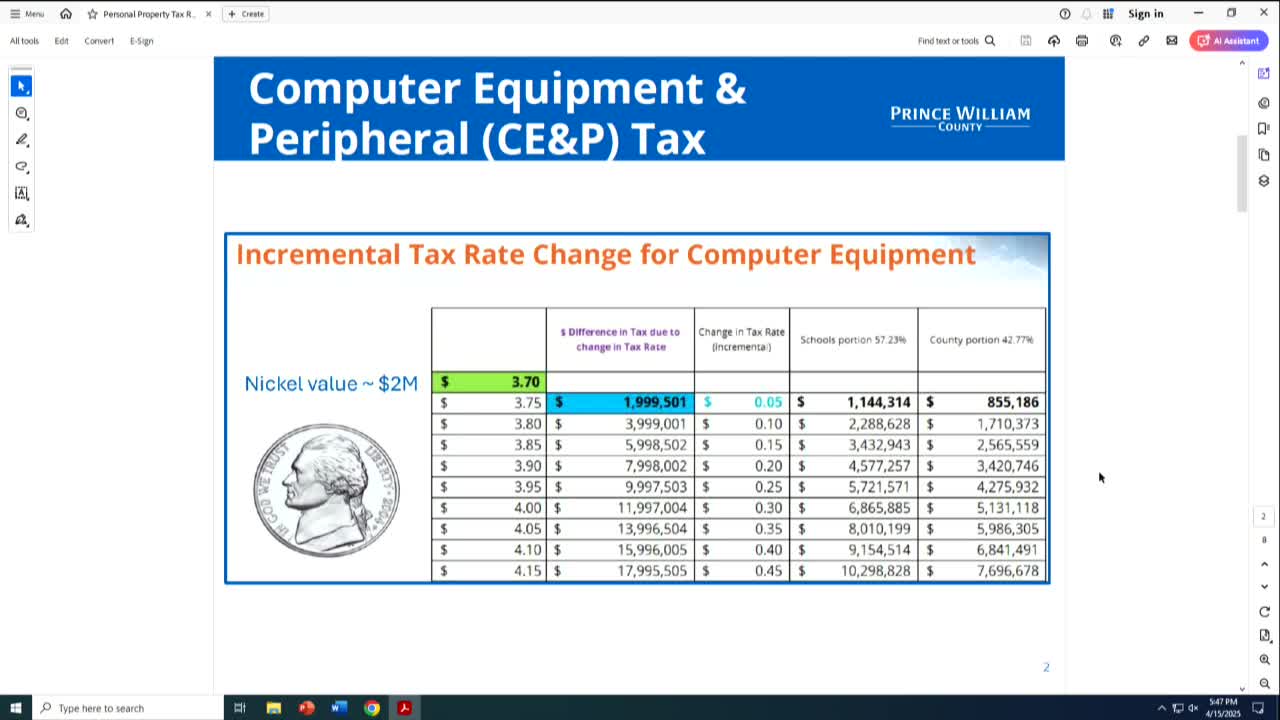Switch to Word on the taskbar
1280x720 pixels.
[339, 708]
